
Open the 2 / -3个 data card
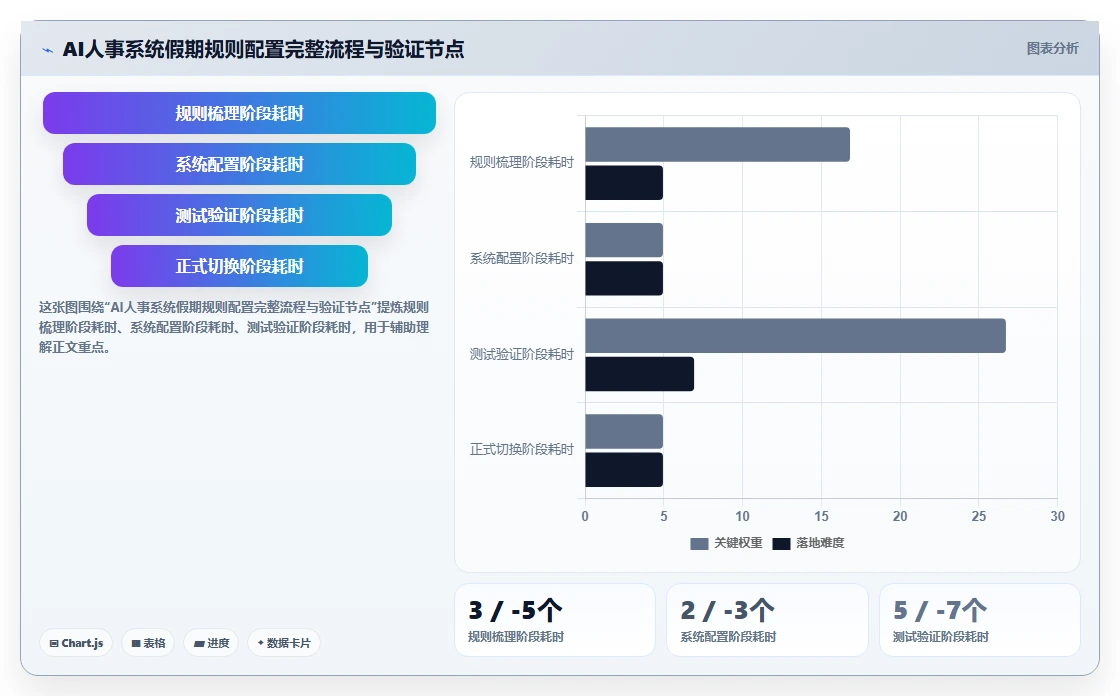[767, 620]
